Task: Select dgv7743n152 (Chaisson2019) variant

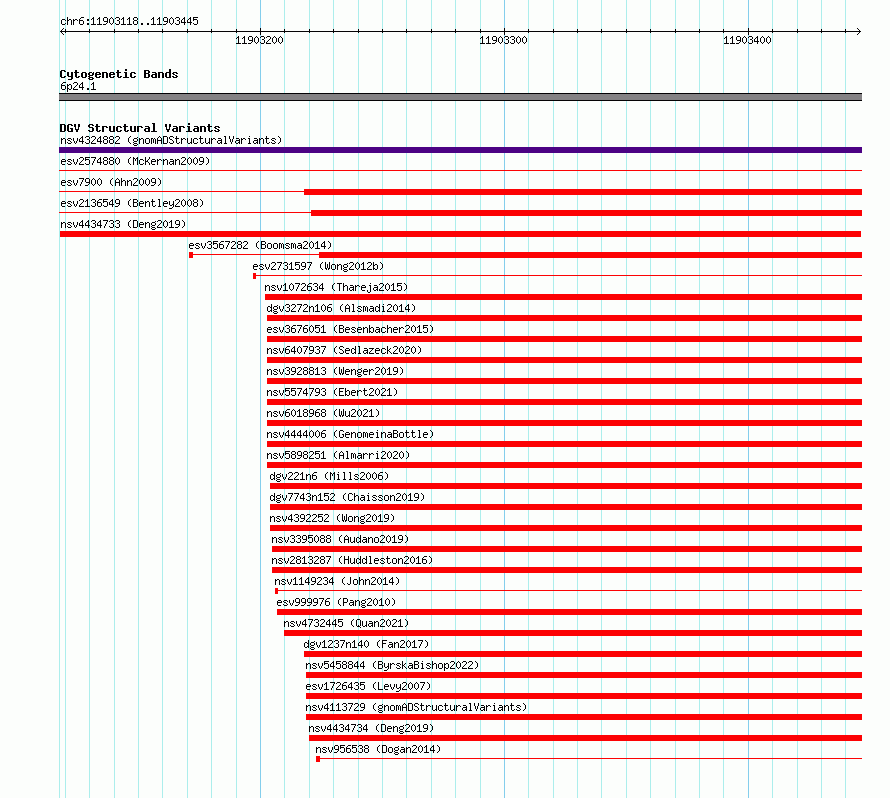Action: tap(347, 497)
